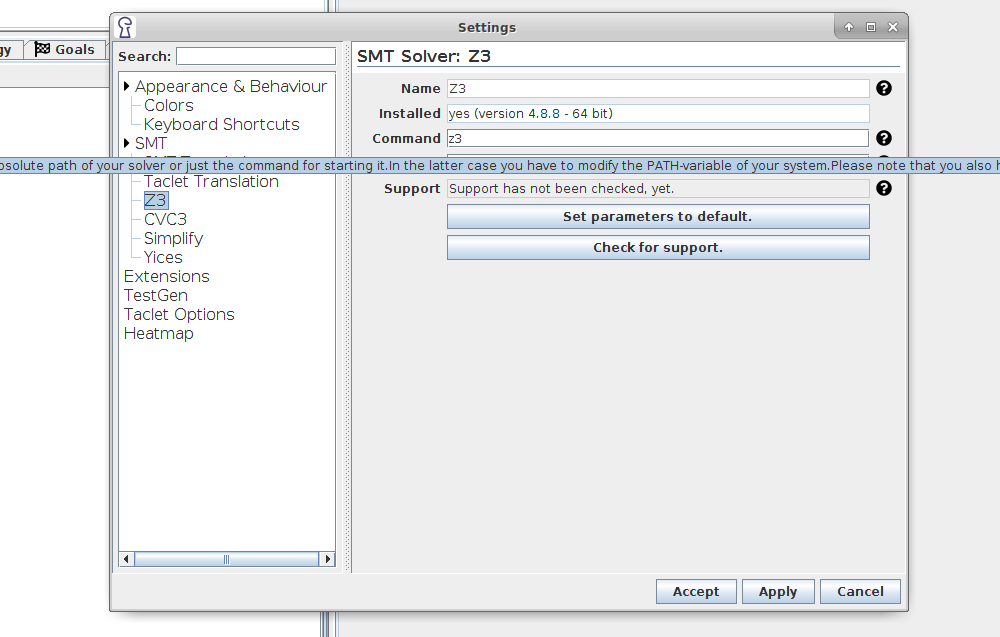Viewport: 1000px width, 637px height.
Task: Select the Simplify solver entry
Action: coord(173,238)
